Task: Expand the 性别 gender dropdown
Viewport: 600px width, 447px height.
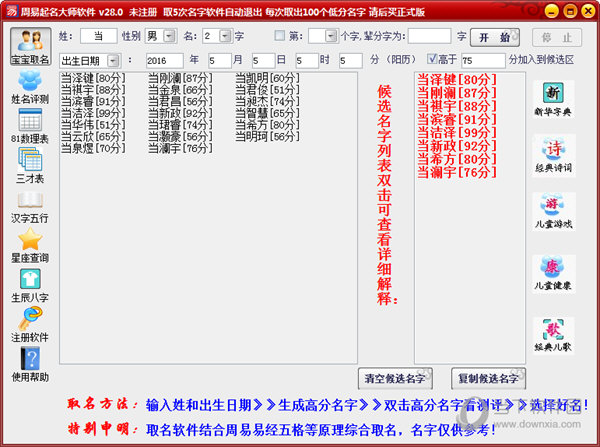Action: pos(169,36)
